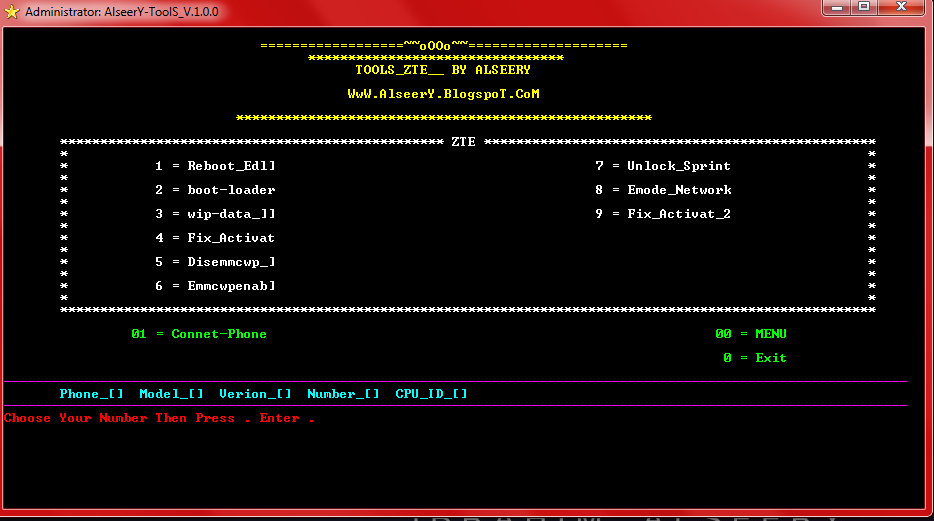
Task: Click the '0 = Exit' option
Action: (x=755, y=358)
